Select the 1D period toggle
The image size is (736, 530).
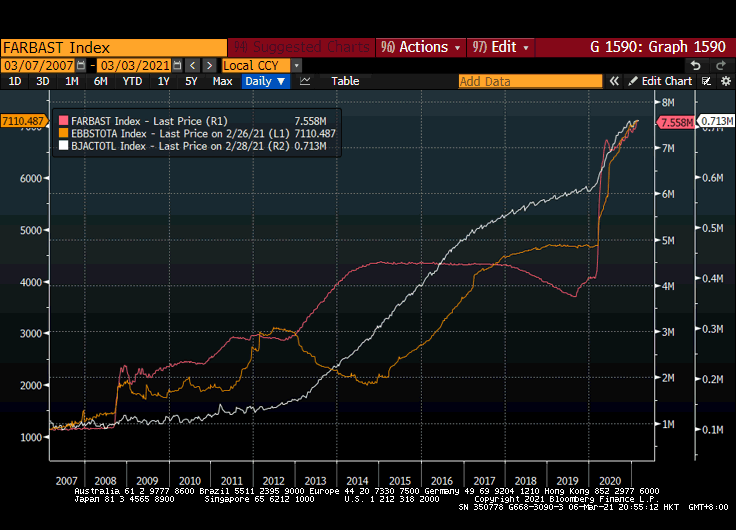coord(15,81)
